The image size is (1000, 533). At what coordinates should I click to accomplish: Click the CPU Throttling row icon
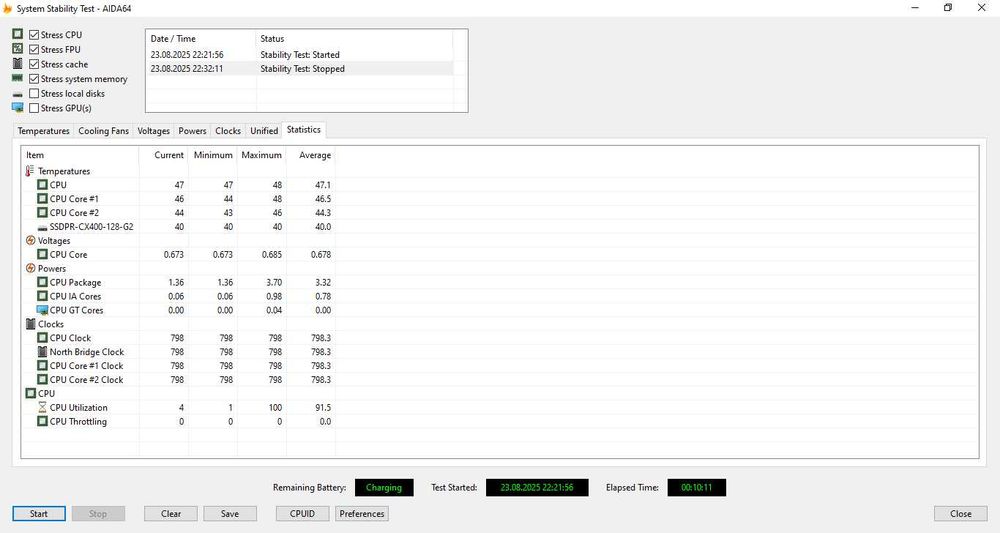(x=43, y=421)
